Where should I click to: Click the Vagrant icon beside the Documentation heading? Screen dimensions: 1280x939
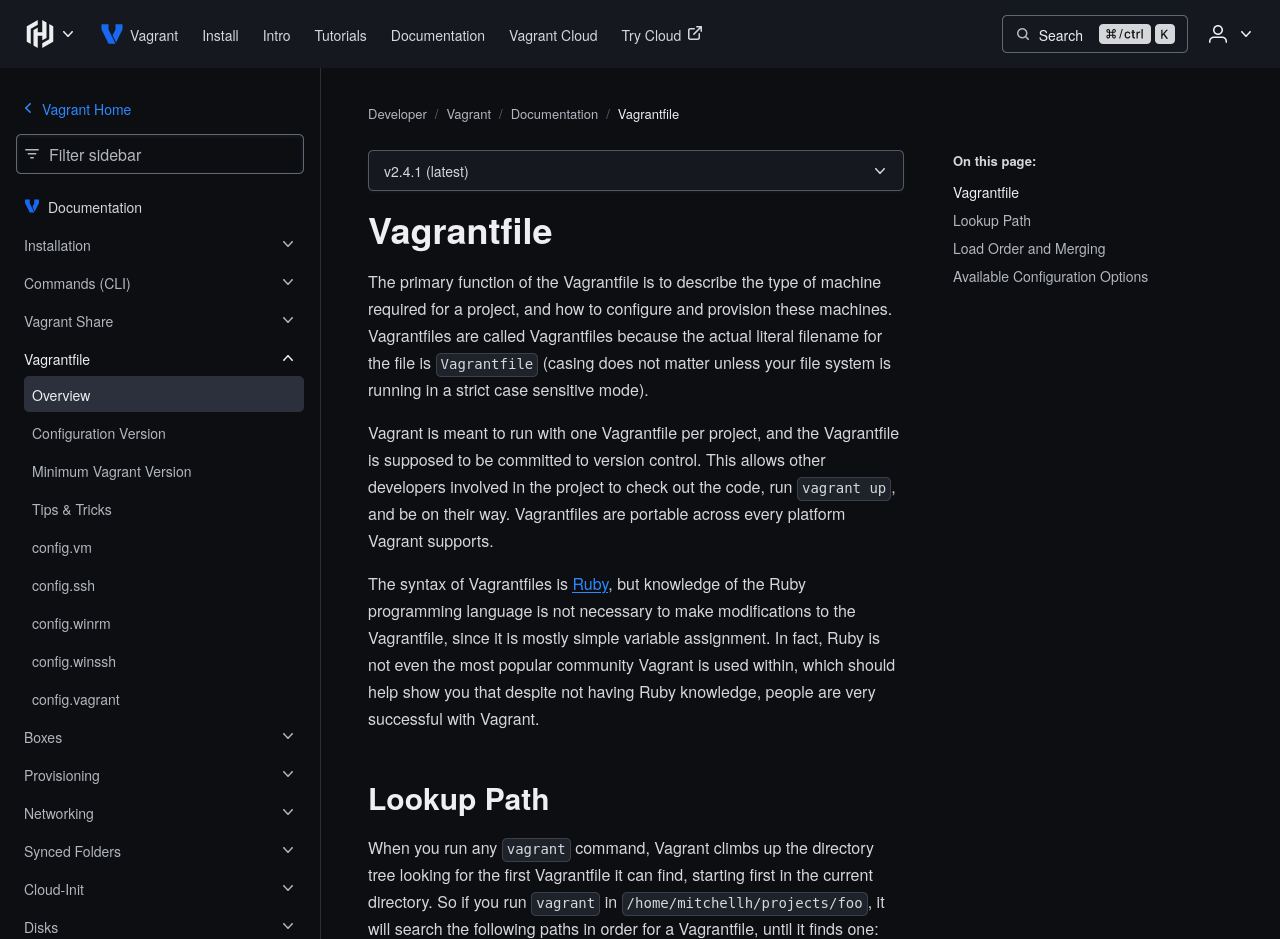pos(32,207)
